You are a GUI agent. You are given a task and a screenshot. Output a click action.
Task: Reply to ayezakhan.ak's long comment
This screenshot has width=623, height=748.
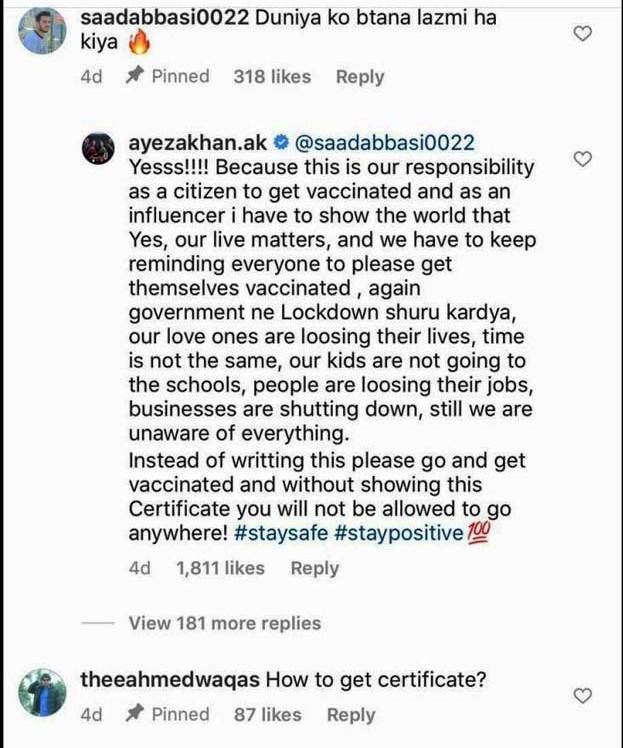tap(315, 568)
